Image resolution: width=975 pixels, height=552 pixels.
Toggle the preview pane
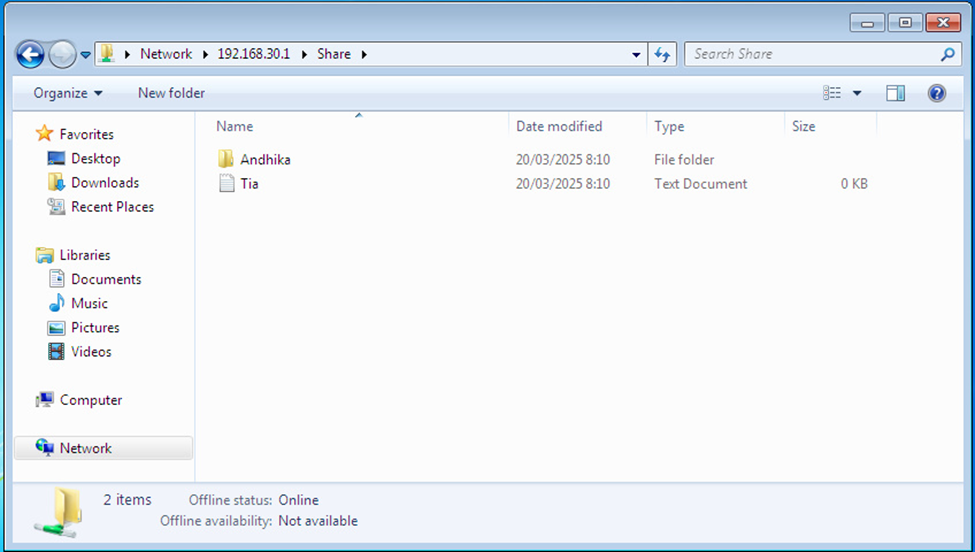coord(895,93)
